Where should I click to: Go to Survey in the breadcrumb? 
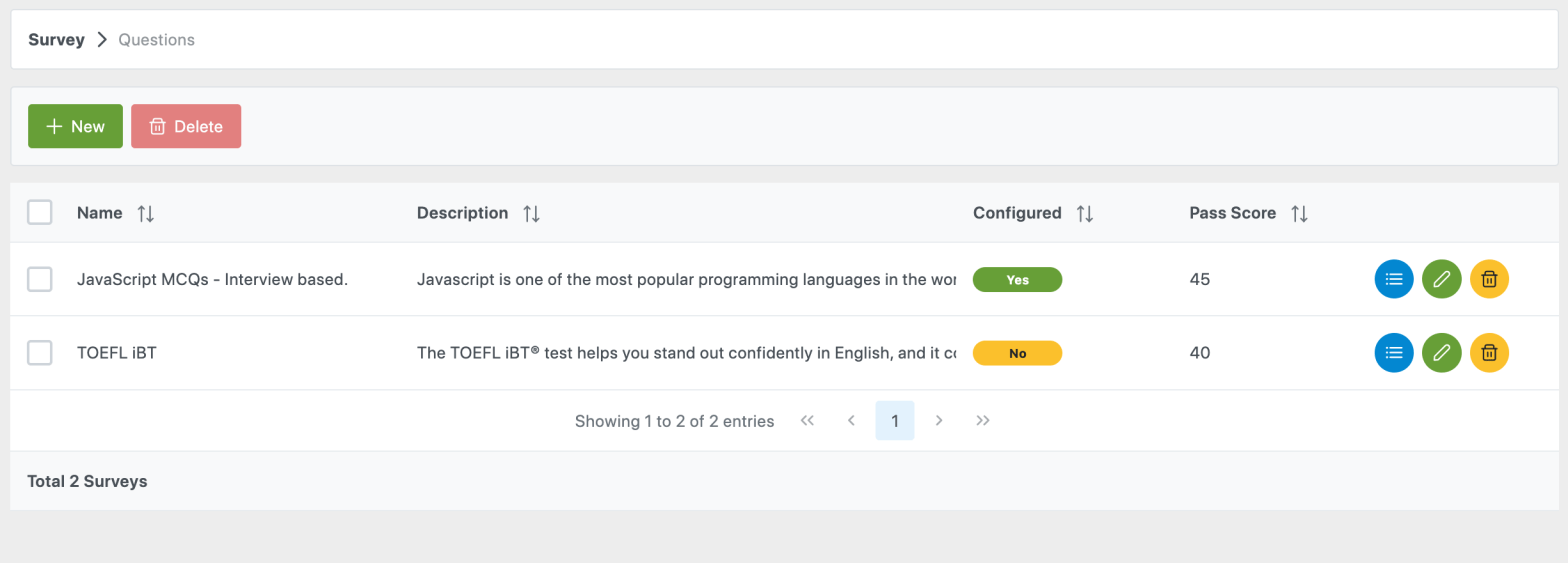point(56,40)
